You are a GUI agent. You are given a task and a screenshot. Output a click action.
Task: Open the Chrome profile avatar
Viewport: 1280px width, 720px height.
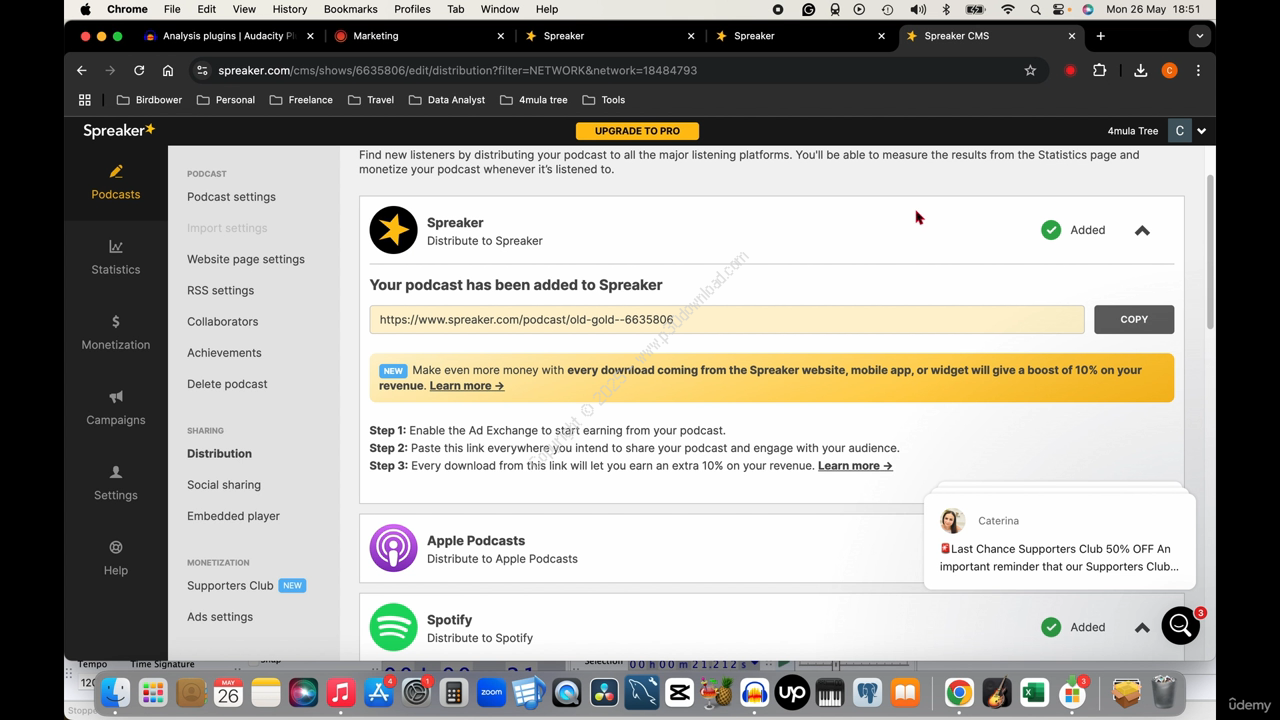coord(1169,70)
